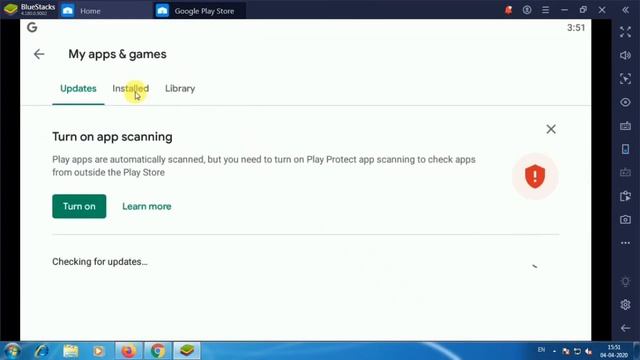Switch to the BlueStacks Home tab
The height and width of the screenshot is (360, 640).
(105, 11)
